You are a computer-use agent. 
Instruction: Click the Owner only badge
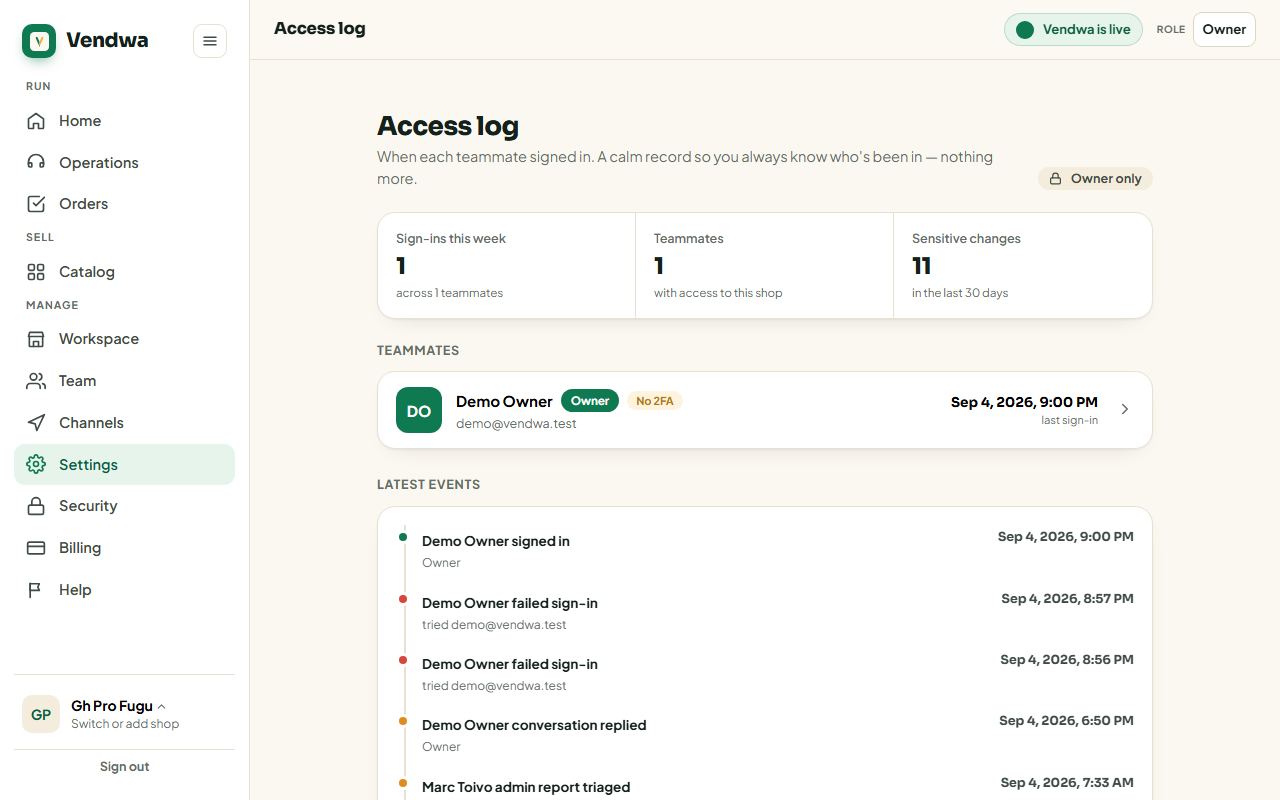pyautogui.click(x=1095, y=179)
